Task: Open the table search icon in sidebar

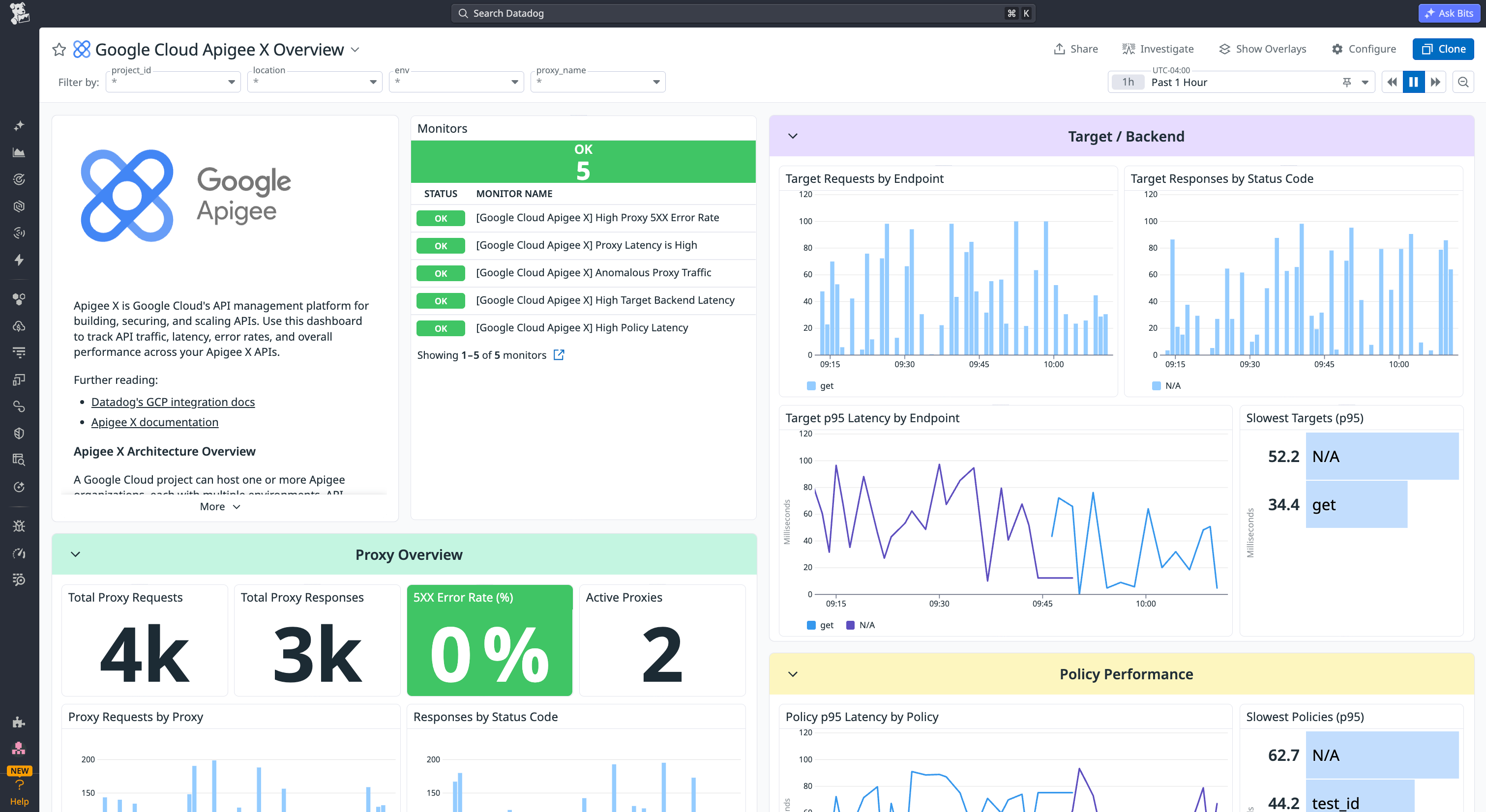Action: 19,460
